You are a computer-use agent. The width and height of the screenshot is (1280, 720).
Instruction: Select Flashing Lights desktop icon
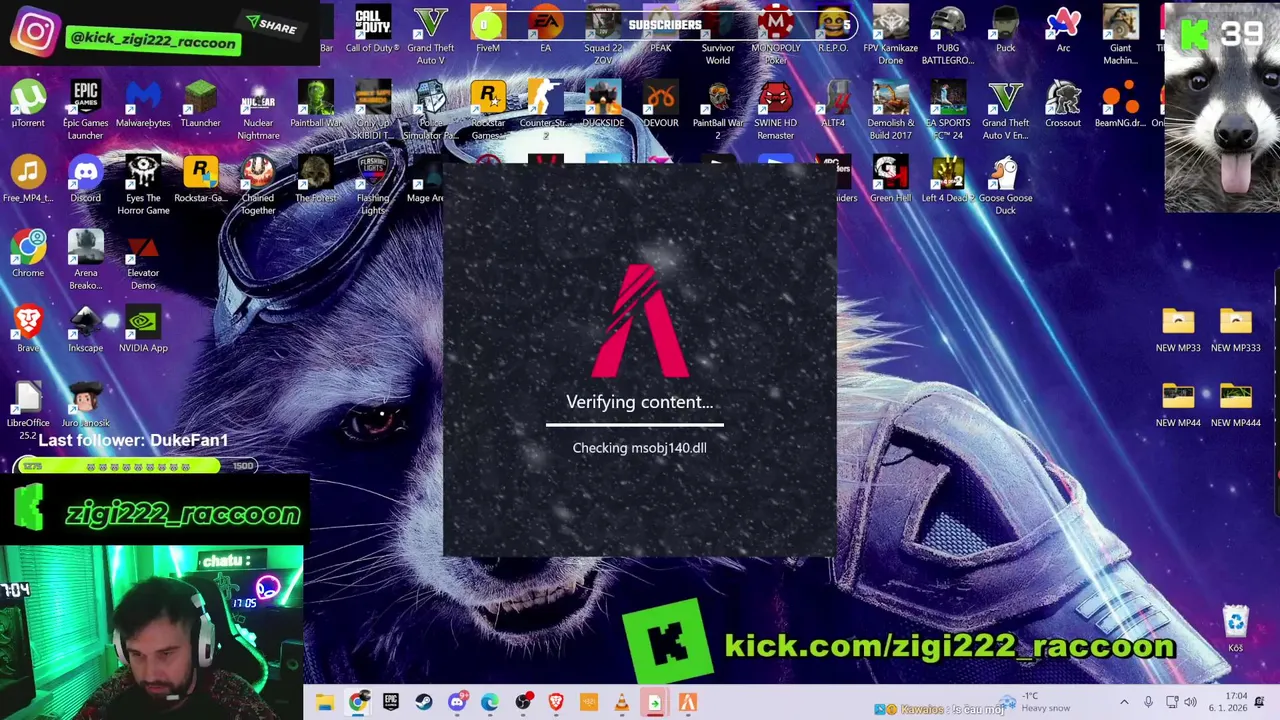(373, 186)
